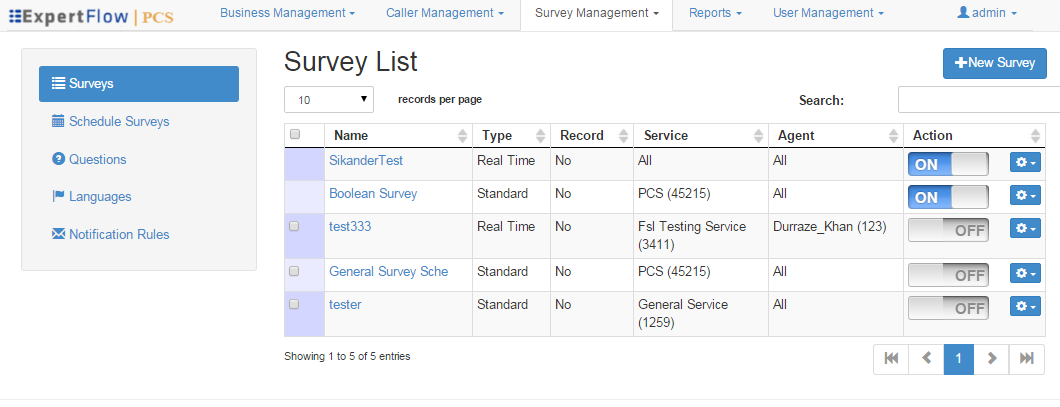Click the gear icon for SikanderTest row
The height and width of the screenshot is (407, 1060).
(x=1025, y=164)
